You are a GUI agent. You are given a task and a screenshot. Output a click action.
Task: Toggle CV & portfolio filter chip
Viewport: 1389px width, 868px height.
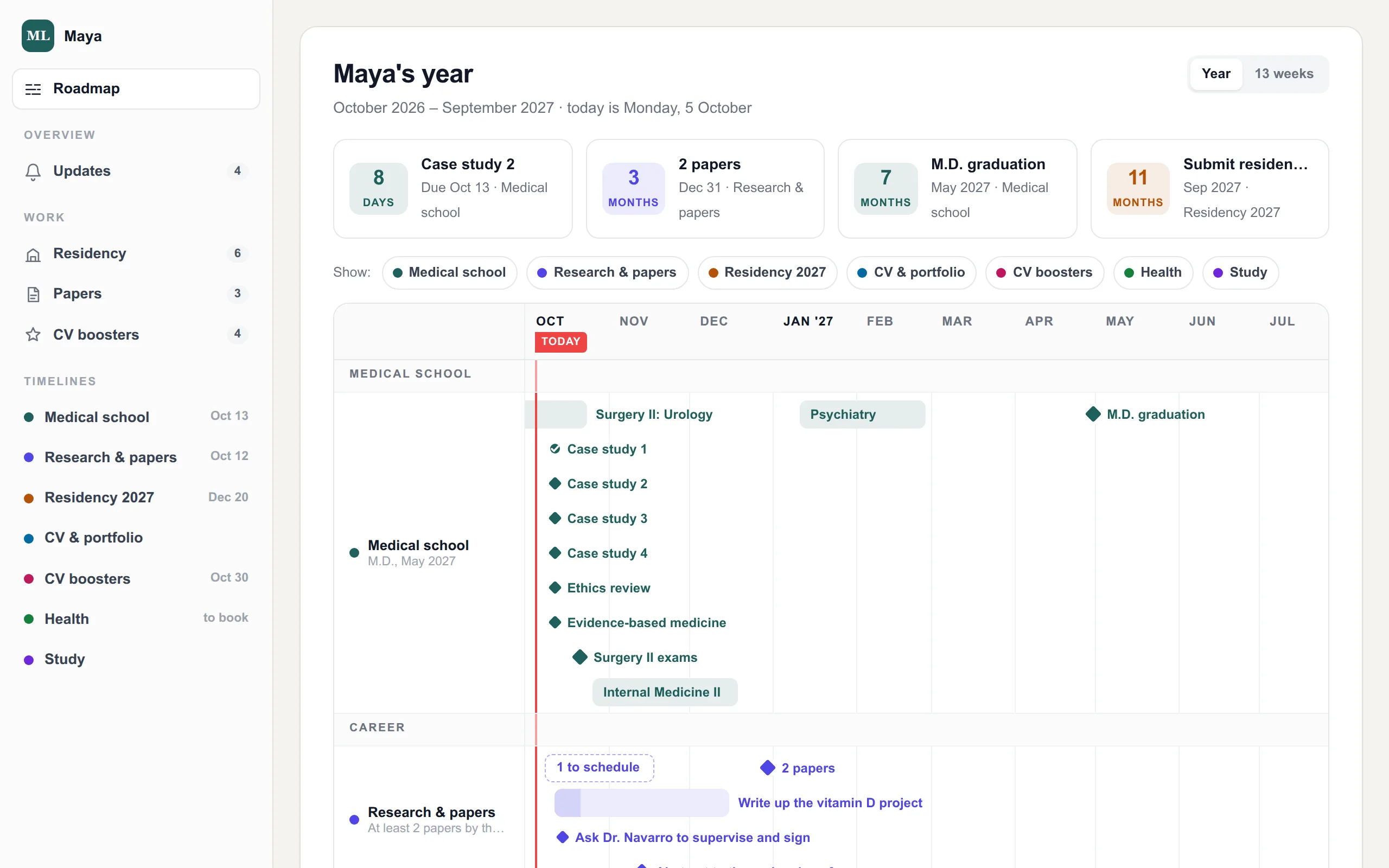[x=911, y=273]
